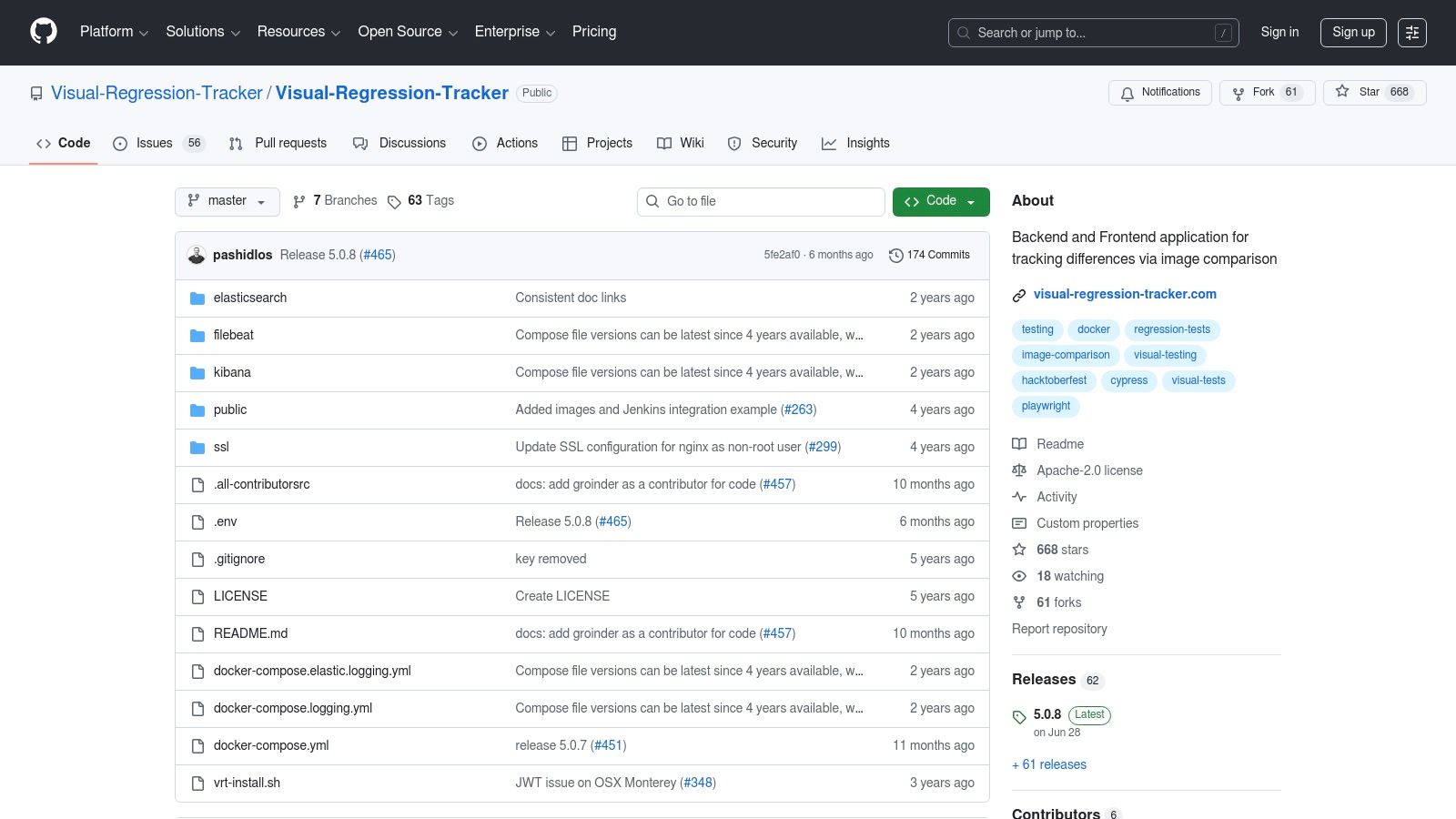Expand the Resources navigation menu
This screenshot has height=819, width=1456.
point(298,32)
